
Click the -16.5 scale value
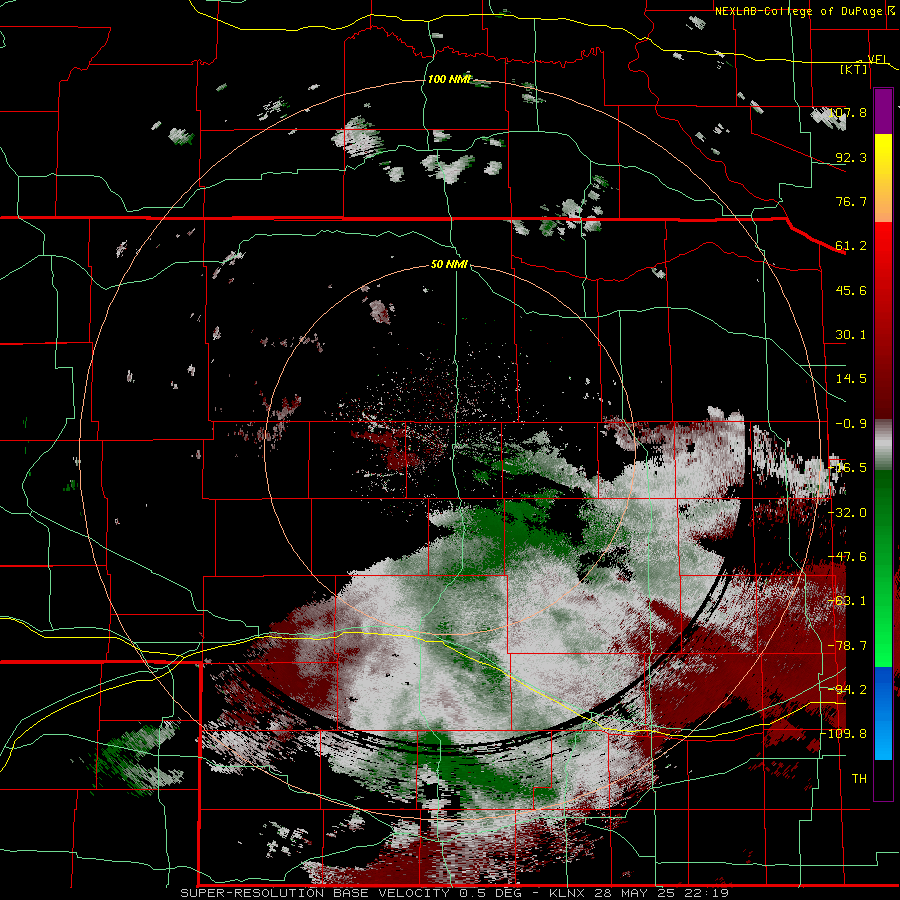848,468
